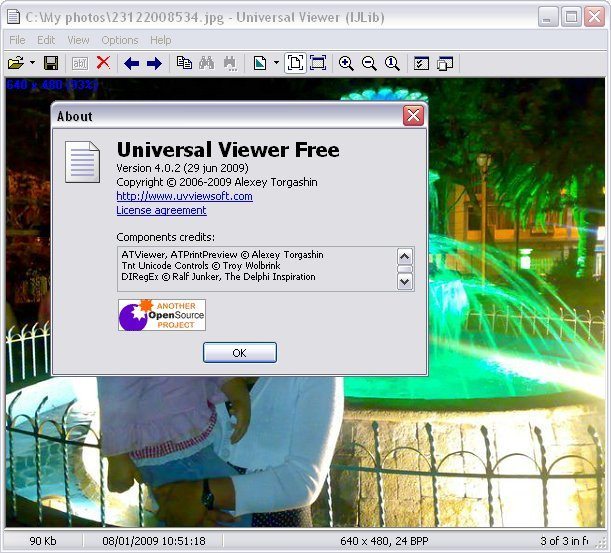This screenshot has width=611, height=553.
Task: Click the original size zoom icon
Action: 392,63
